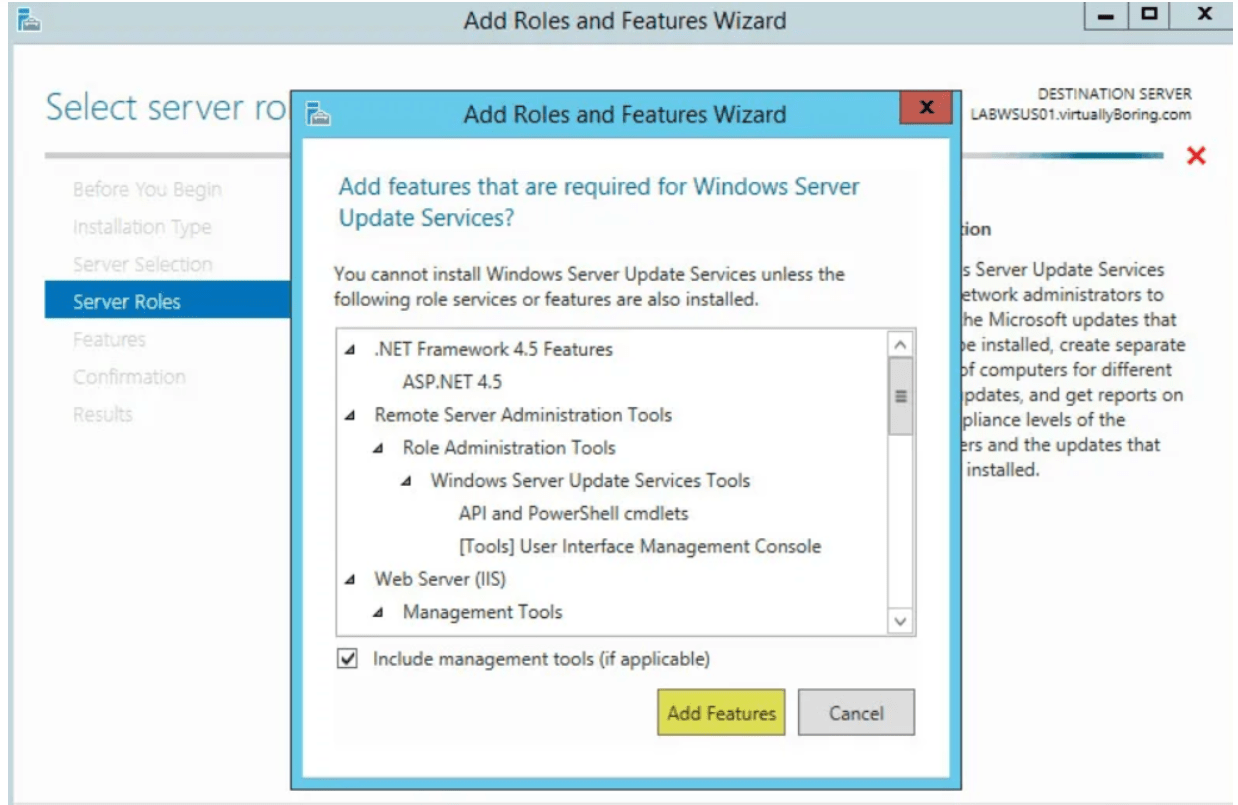Open Features step in sidebar
The image size is (1238, 805).
pos(109,339)
